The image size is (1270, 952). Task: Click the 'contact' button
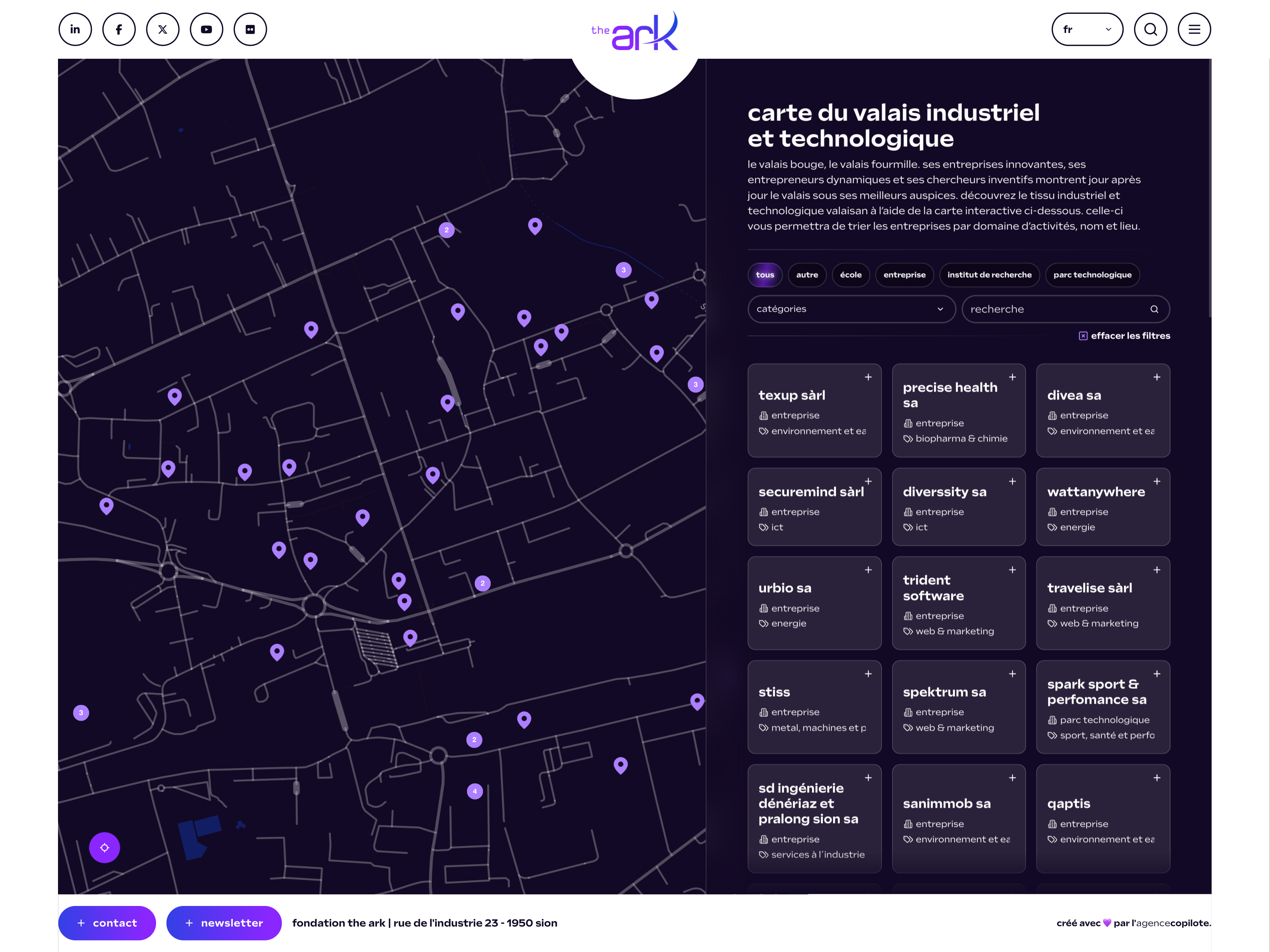pyautogui.click(x=107, y=923)
